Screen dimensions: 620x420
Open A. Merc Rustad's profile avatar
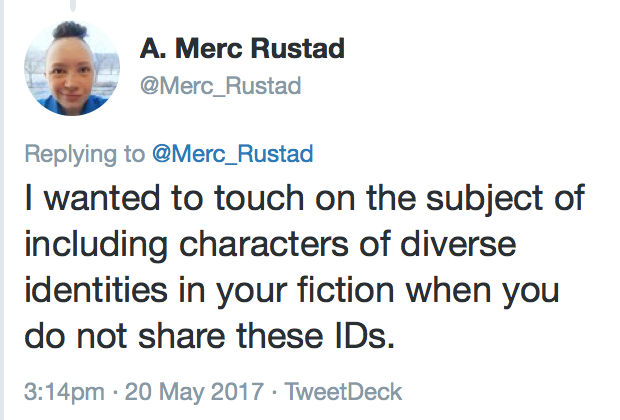coord(68,69)
